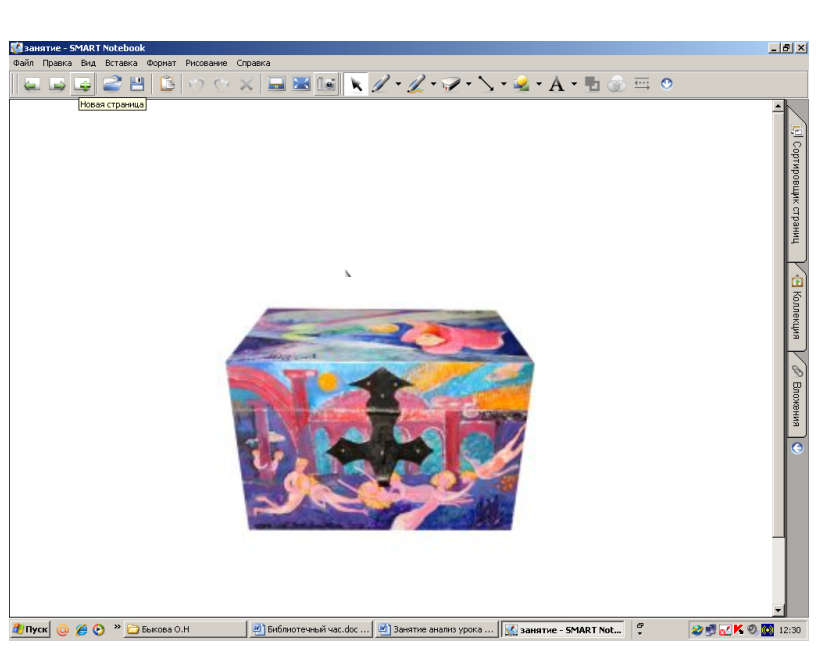
Task: Undo the last action
Action: pos(197,84)
